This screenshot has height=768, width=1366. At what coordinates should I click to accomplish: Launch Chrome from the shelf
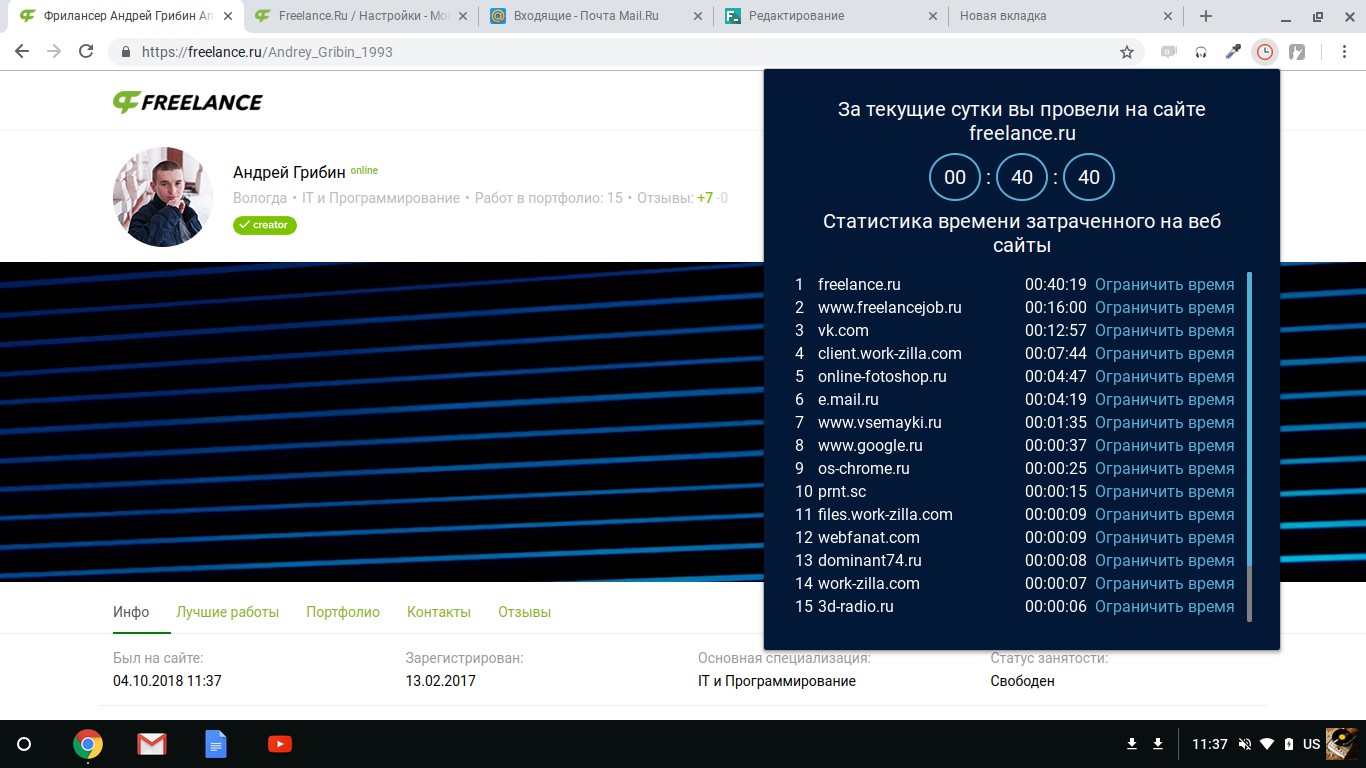click(88, 744)
